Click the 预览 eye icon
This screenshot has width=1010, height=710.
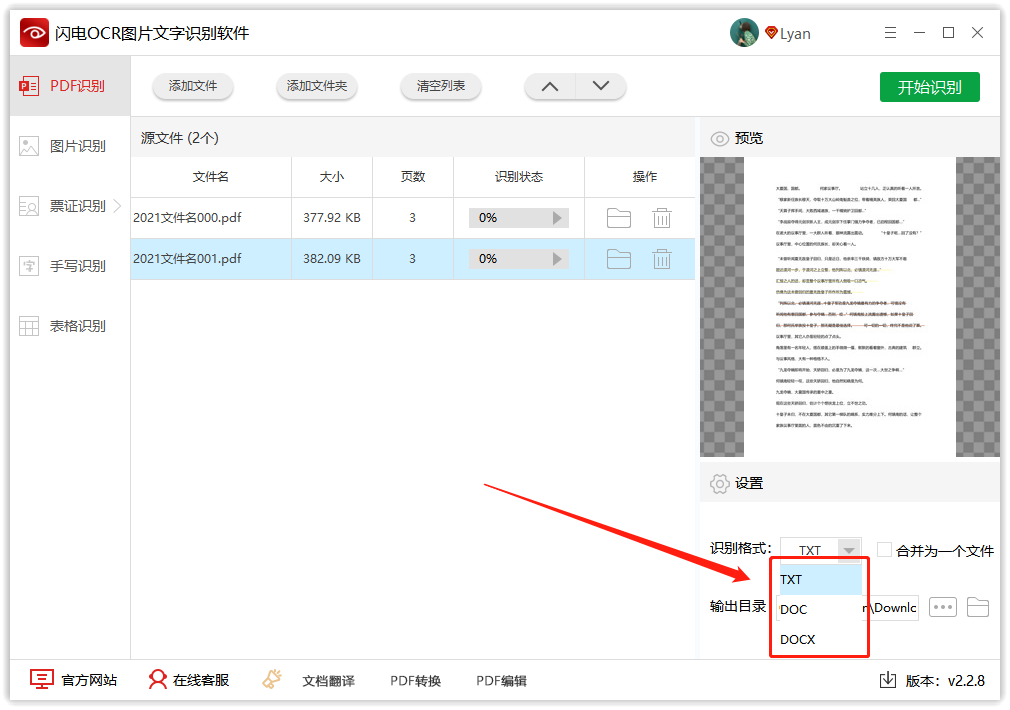719,139
